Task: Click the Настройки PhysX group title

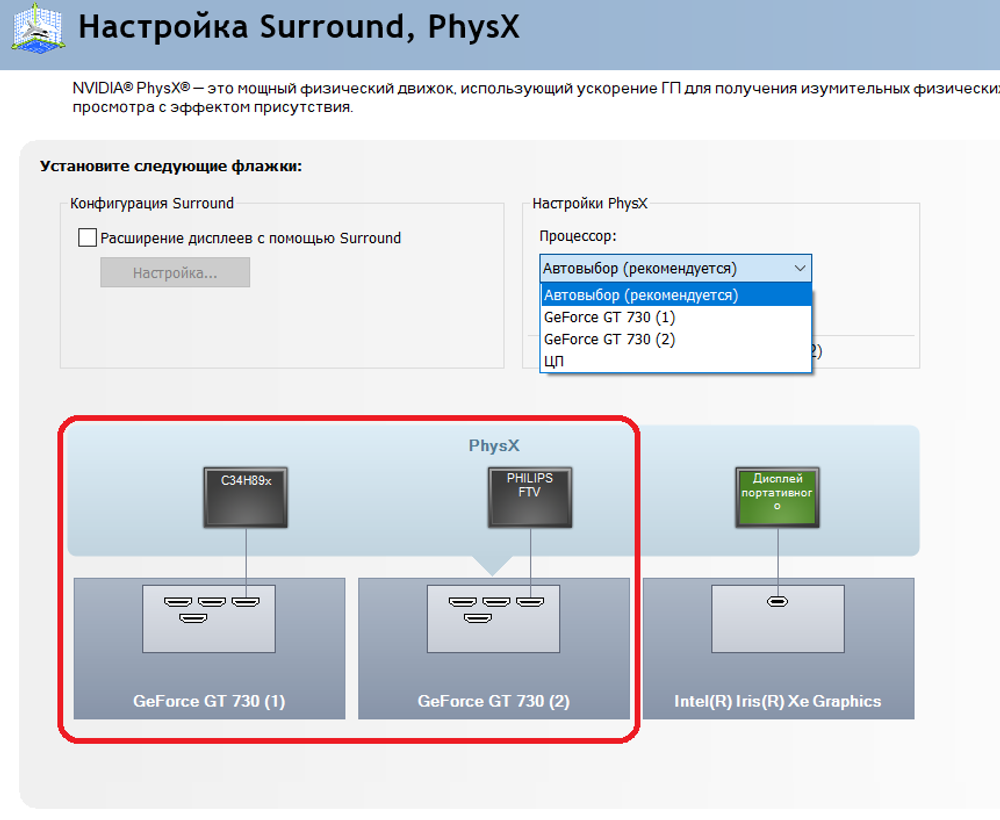Action: pos(590,203)
